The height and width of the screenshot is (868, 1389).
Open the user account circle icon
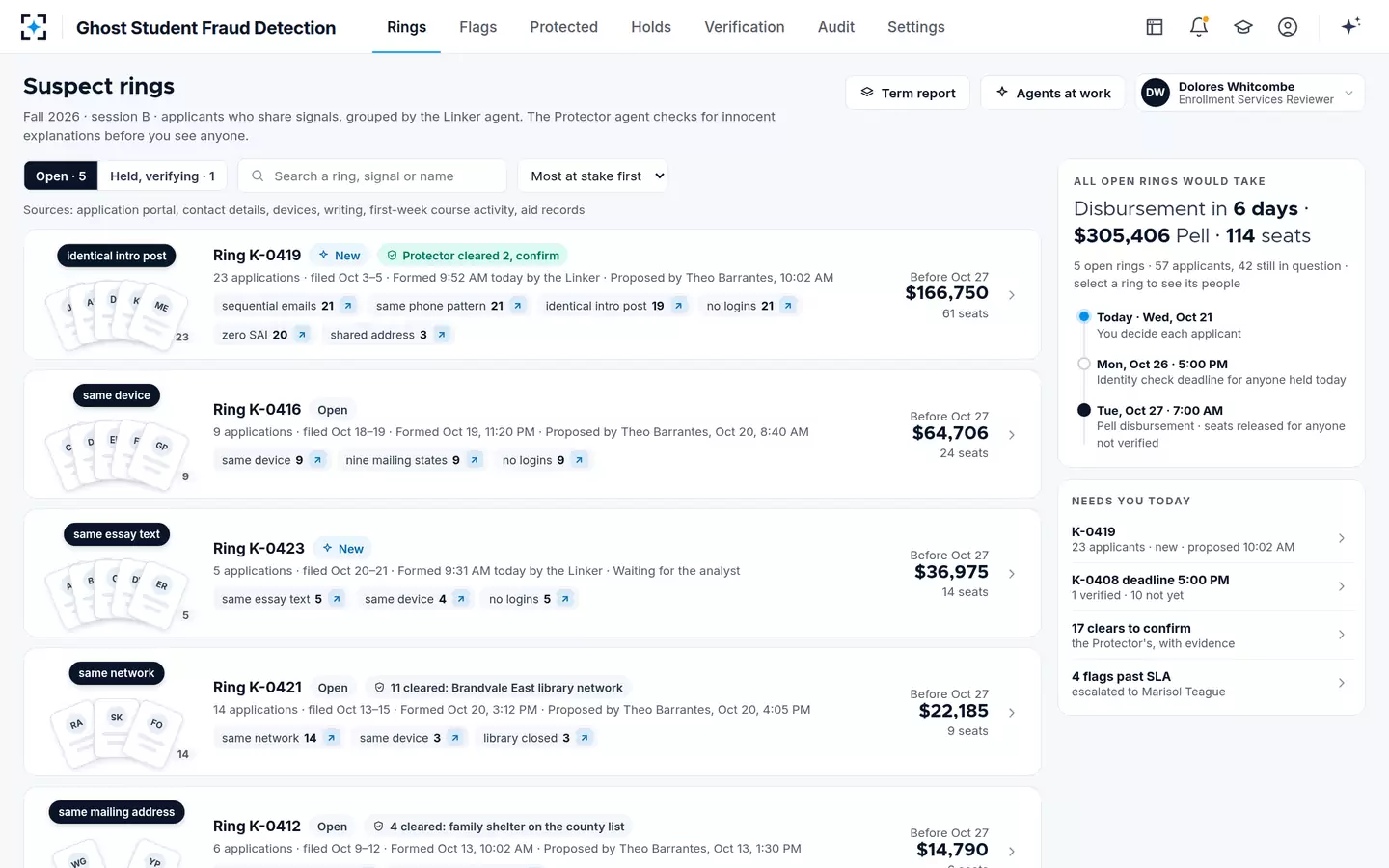pyautogui.click(x=1288, y=27)
